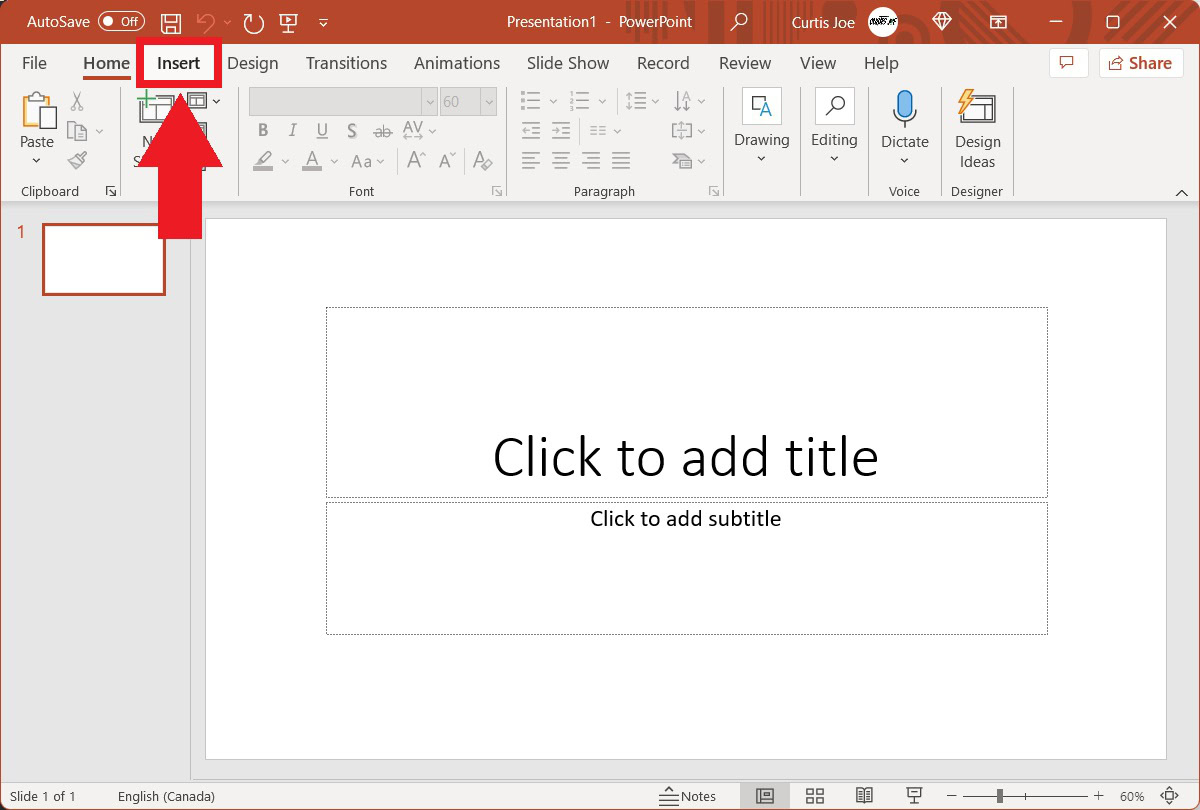The width and height of the screenshot is (1200, 810).
Task: Open the font size dropdown
Action: [x=488, y=102]
